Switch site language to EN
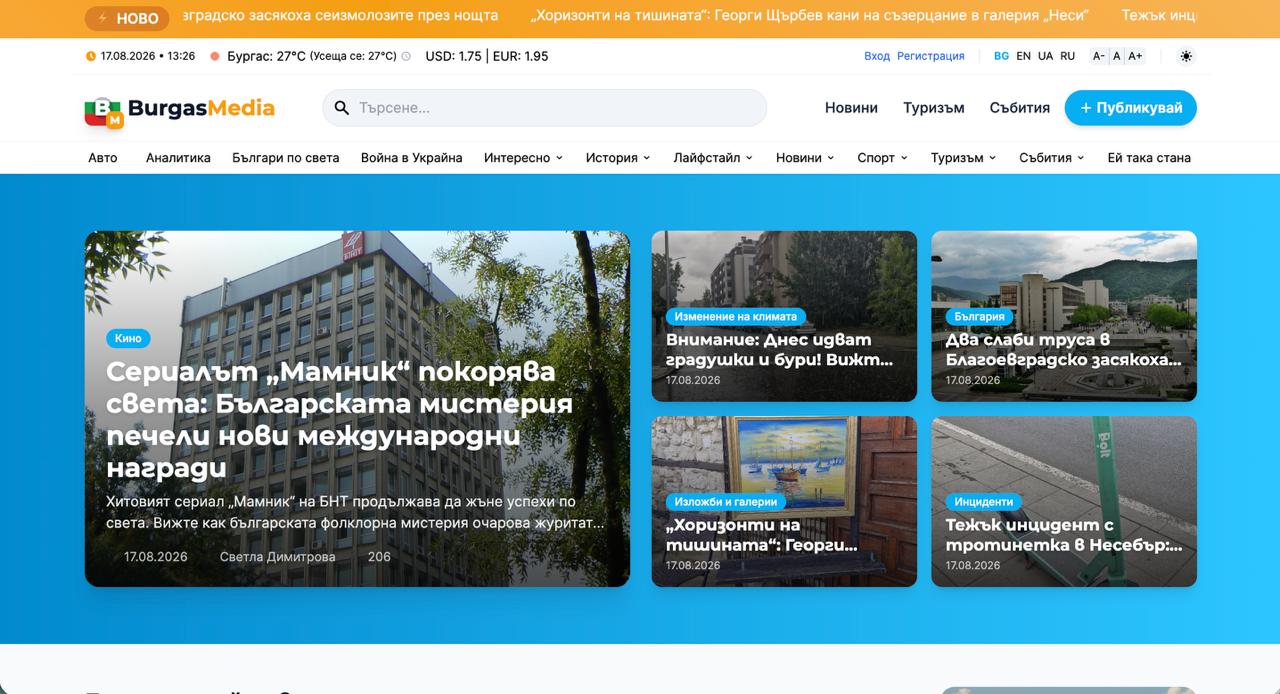 click(1023, 56)
